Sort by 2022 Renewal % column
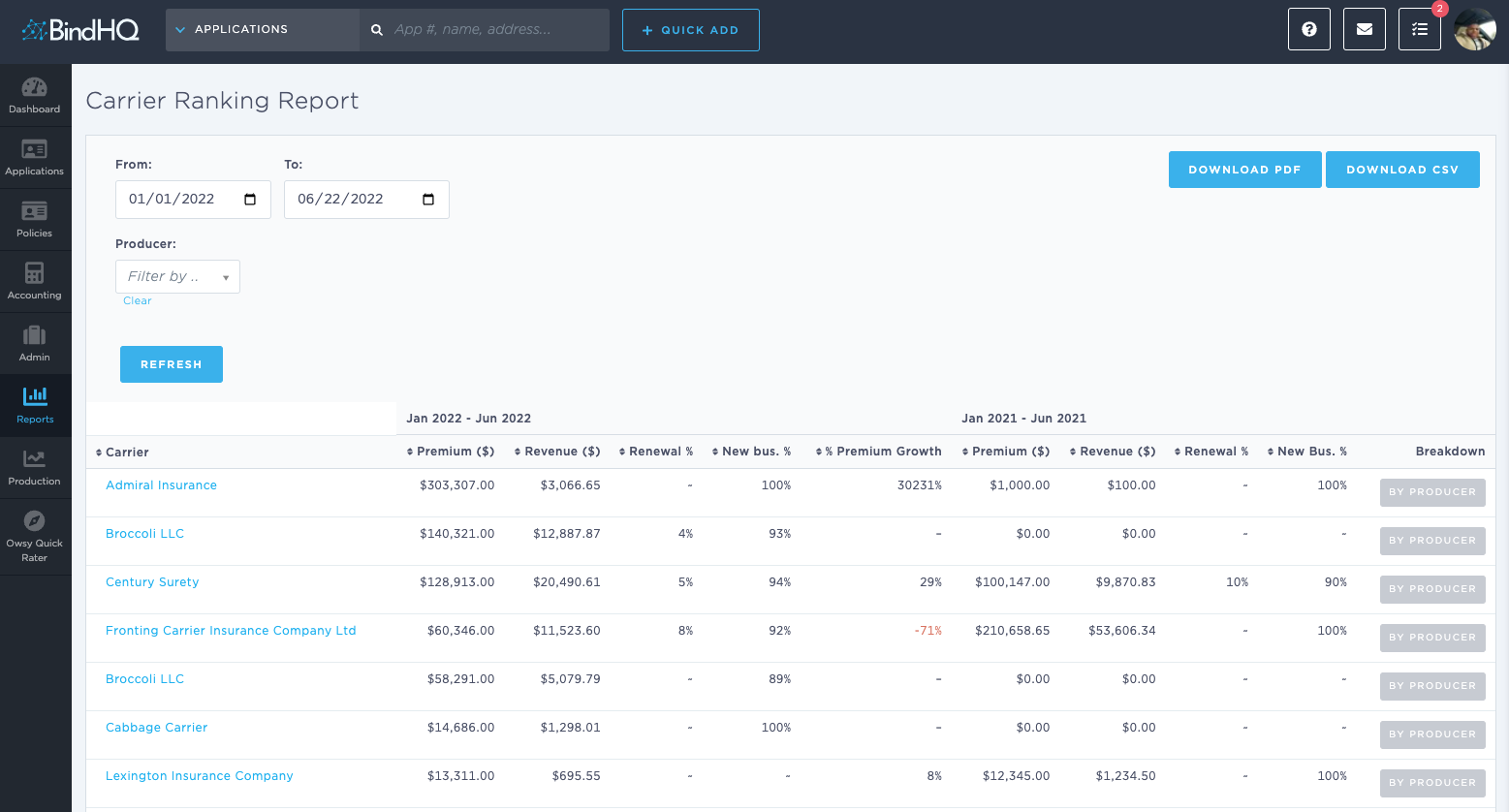1509x812 pixels. click(656, 452)
